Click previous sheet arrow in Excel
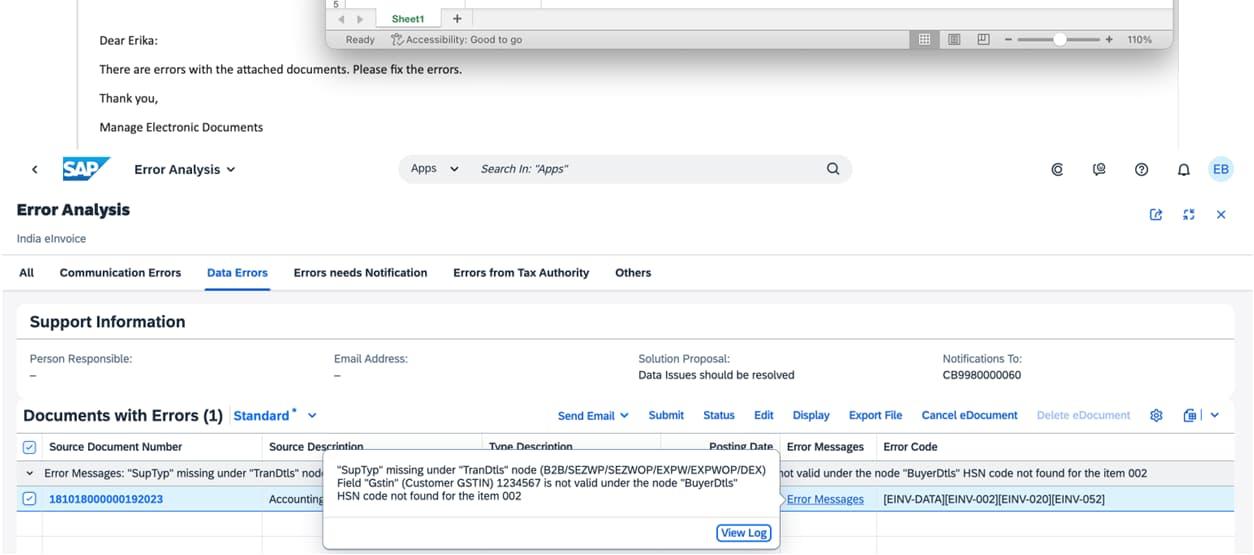This screenshot has width=1254, height=555. click(x=342, y=19)
